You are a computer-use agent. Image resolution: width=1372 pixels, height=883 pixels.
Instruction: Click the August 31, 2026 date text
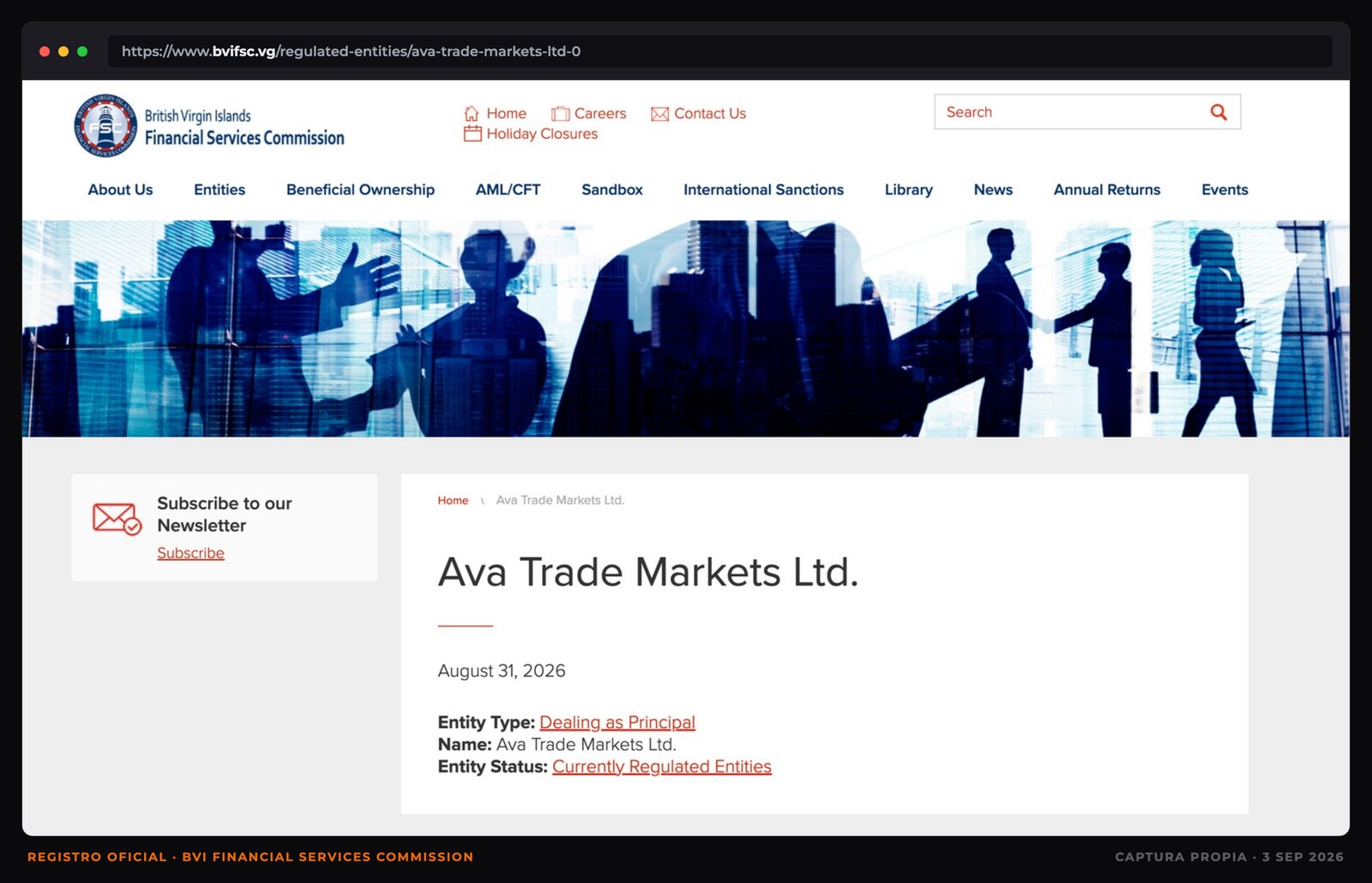click(502, 670)
